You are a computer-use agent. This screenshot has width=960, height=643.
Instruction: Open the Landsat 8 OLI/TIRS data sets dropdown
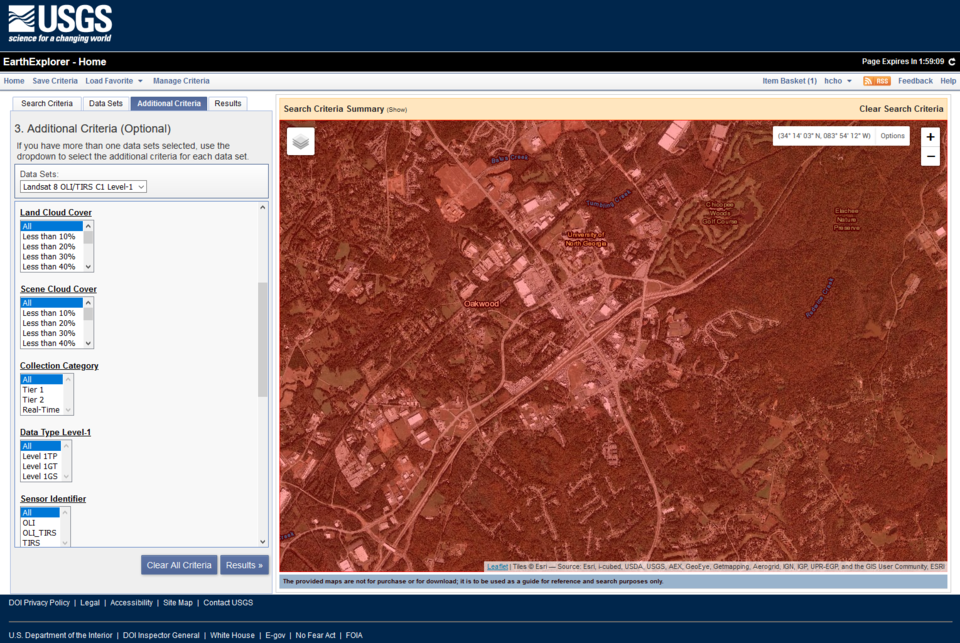pos(81,186)
